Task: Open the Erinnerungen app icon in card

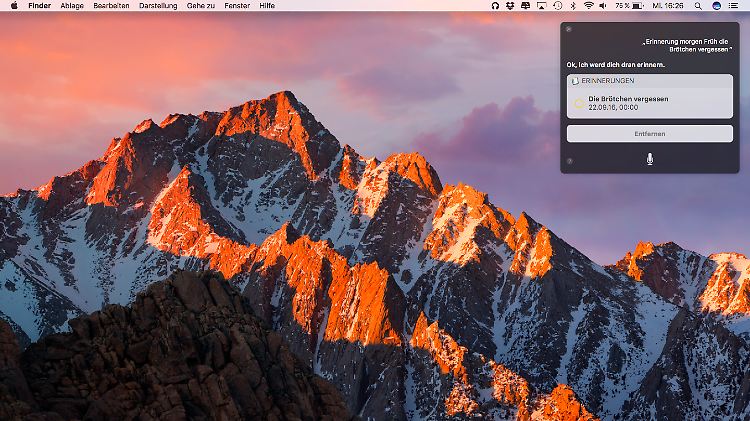Action: (575, 81)
